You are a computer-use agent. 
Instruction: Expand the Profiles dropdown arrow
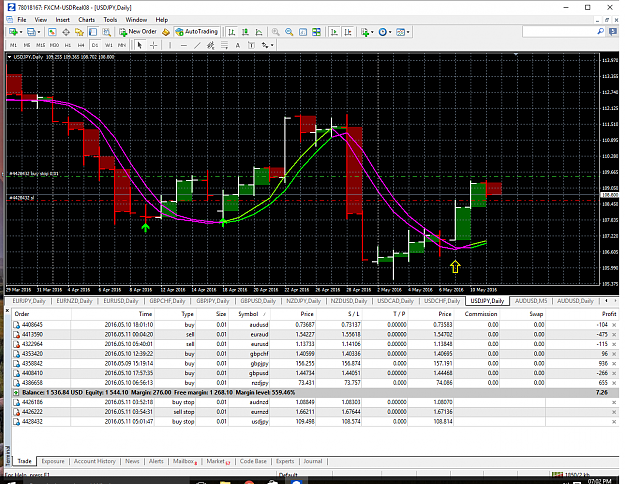coord(39,32)
